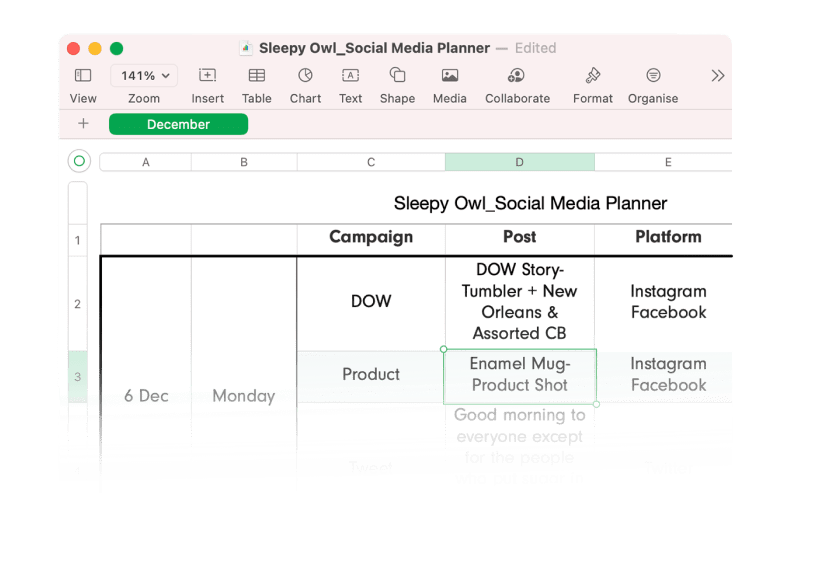The image size is (816, 566).
Task: Show more toolbar items via chevrons
Action: (717, 76)
